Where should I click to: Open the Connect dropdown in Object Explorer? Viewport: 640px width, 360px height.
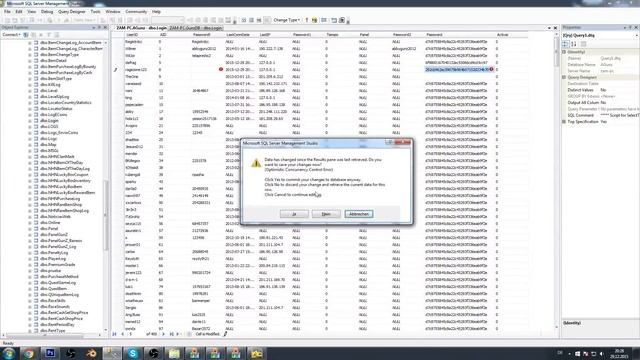click(11, 35)
